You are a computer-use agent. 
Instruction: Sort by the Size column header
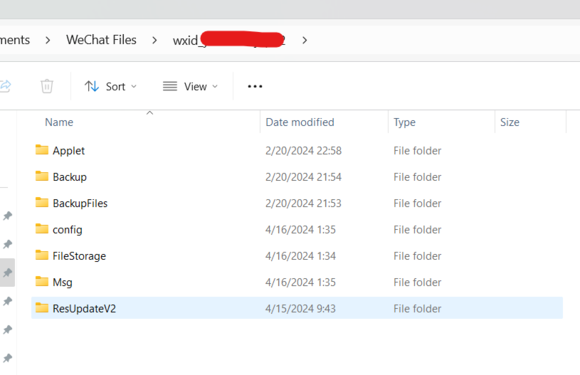[x=510, y=122]
